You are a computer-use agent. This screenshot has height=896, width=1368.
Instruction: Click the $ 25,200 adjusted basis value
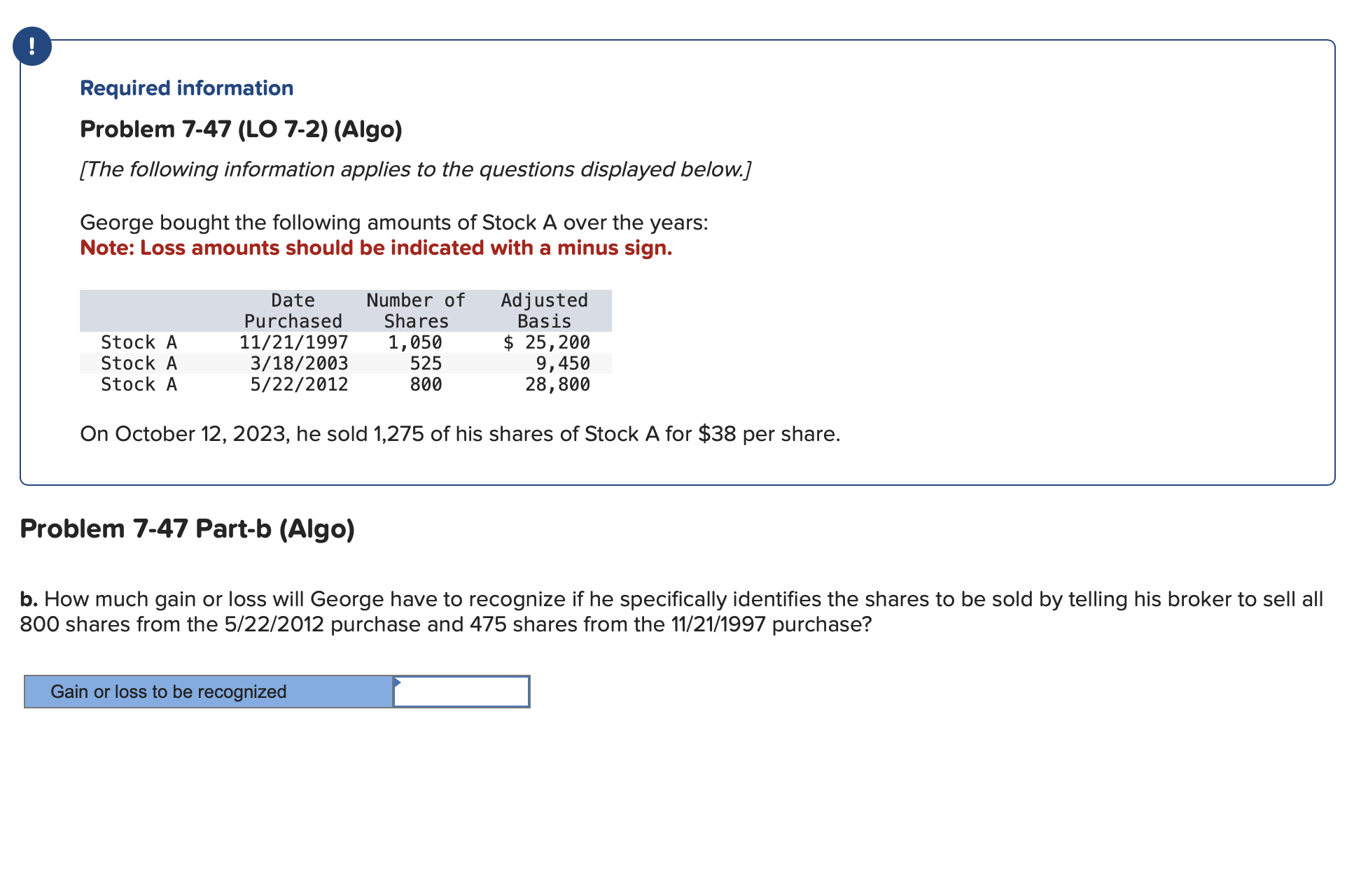pos(547,342)
